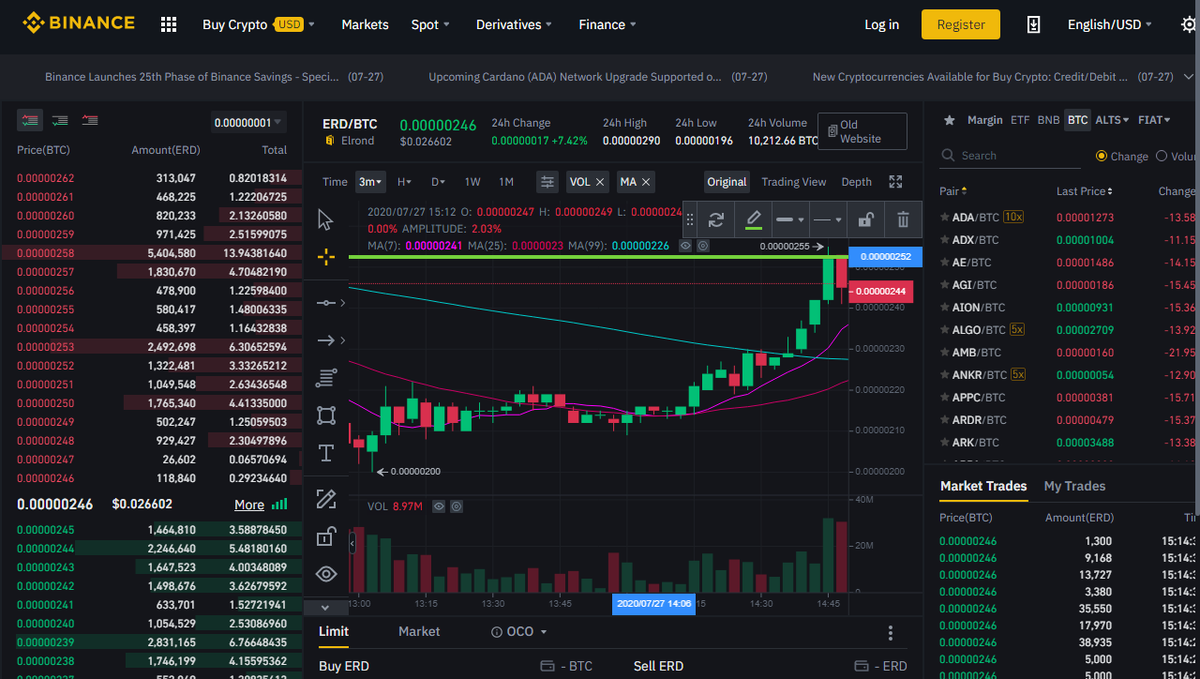Select the text annotation tool
The width and height of the screenshot is (1200, 679).
click(x=325, y=453)
